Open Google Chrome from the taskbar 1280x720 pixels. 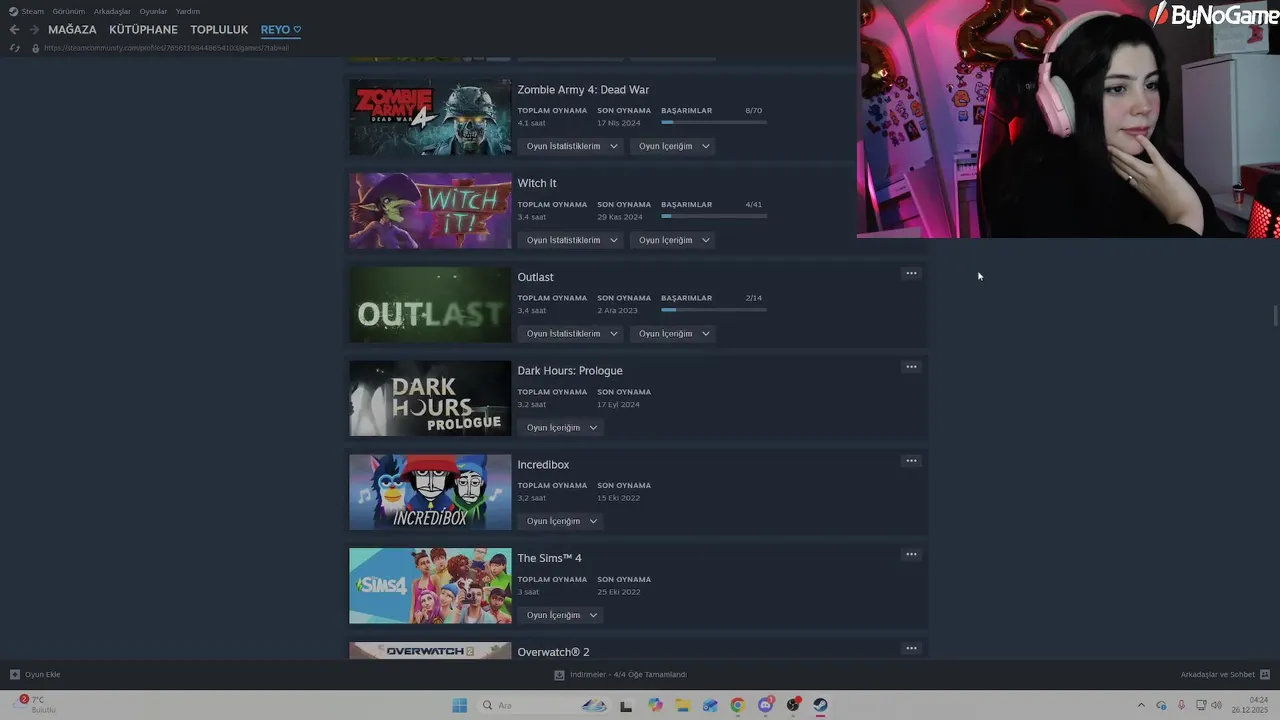pos(737,705)
